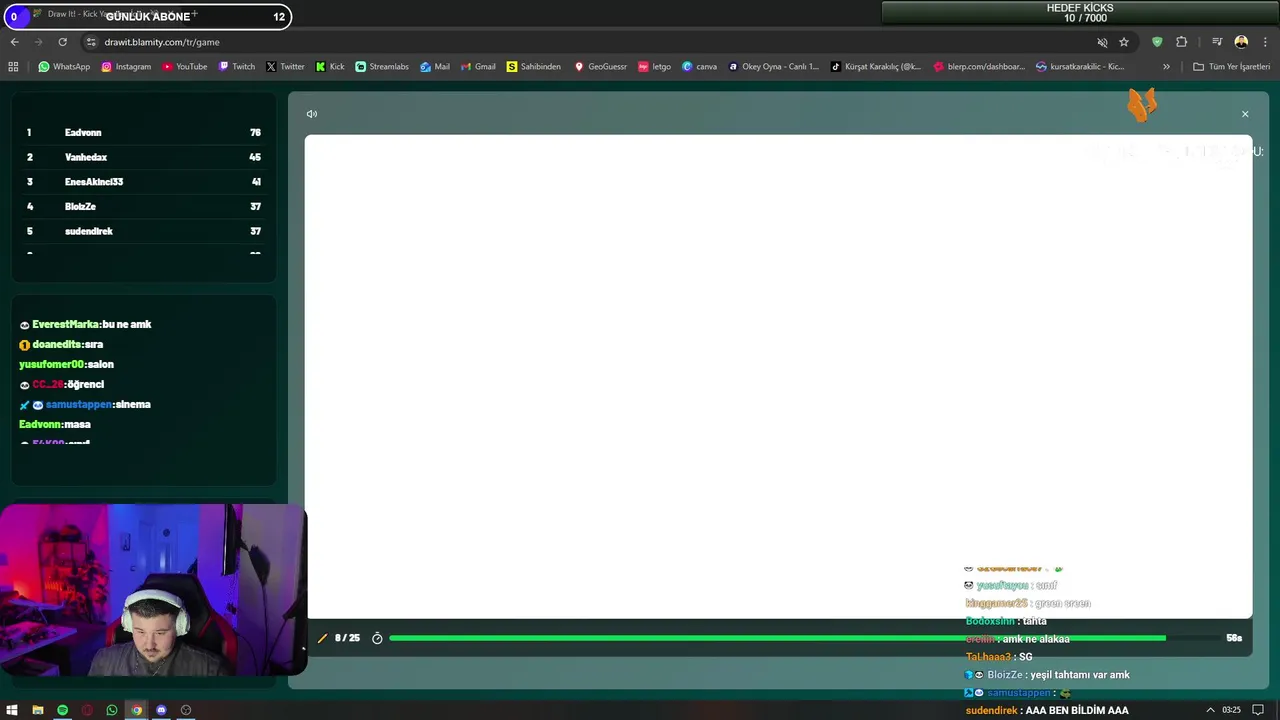This screenshot has height=720, width=1280.
Task: Open the Twitter bookmark
Action: 285,67
